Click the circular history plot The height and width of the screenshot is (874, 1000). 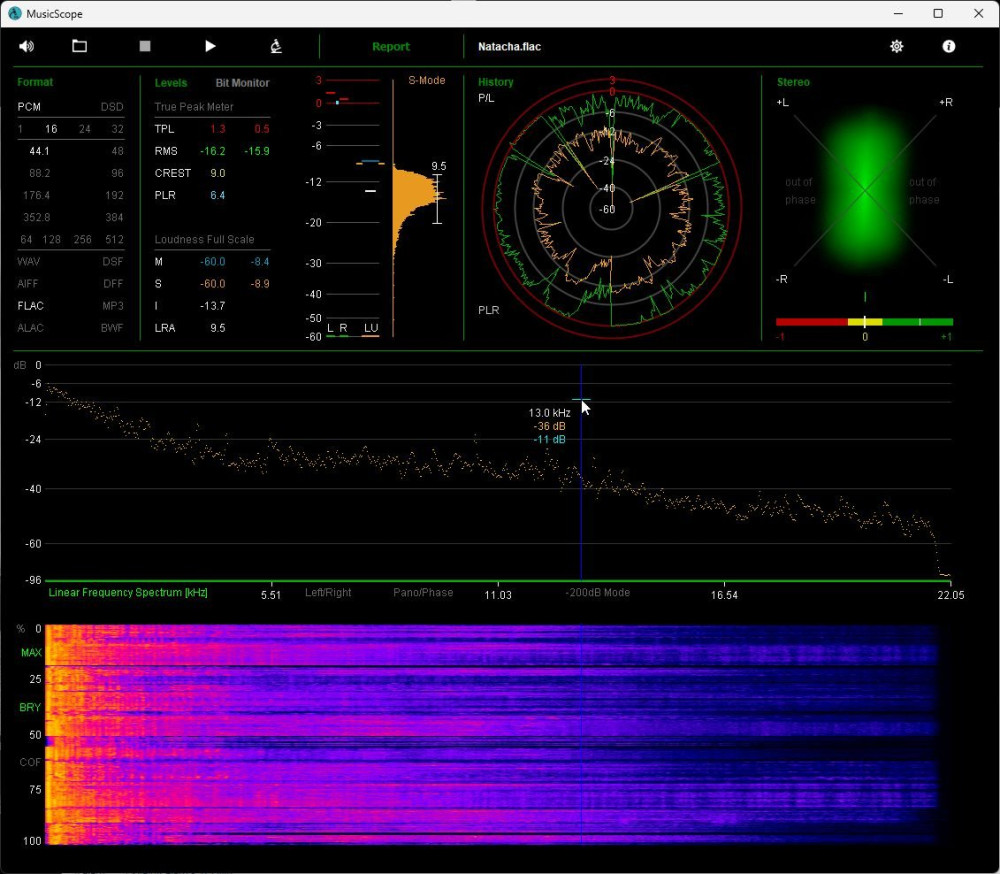[611, 209]
